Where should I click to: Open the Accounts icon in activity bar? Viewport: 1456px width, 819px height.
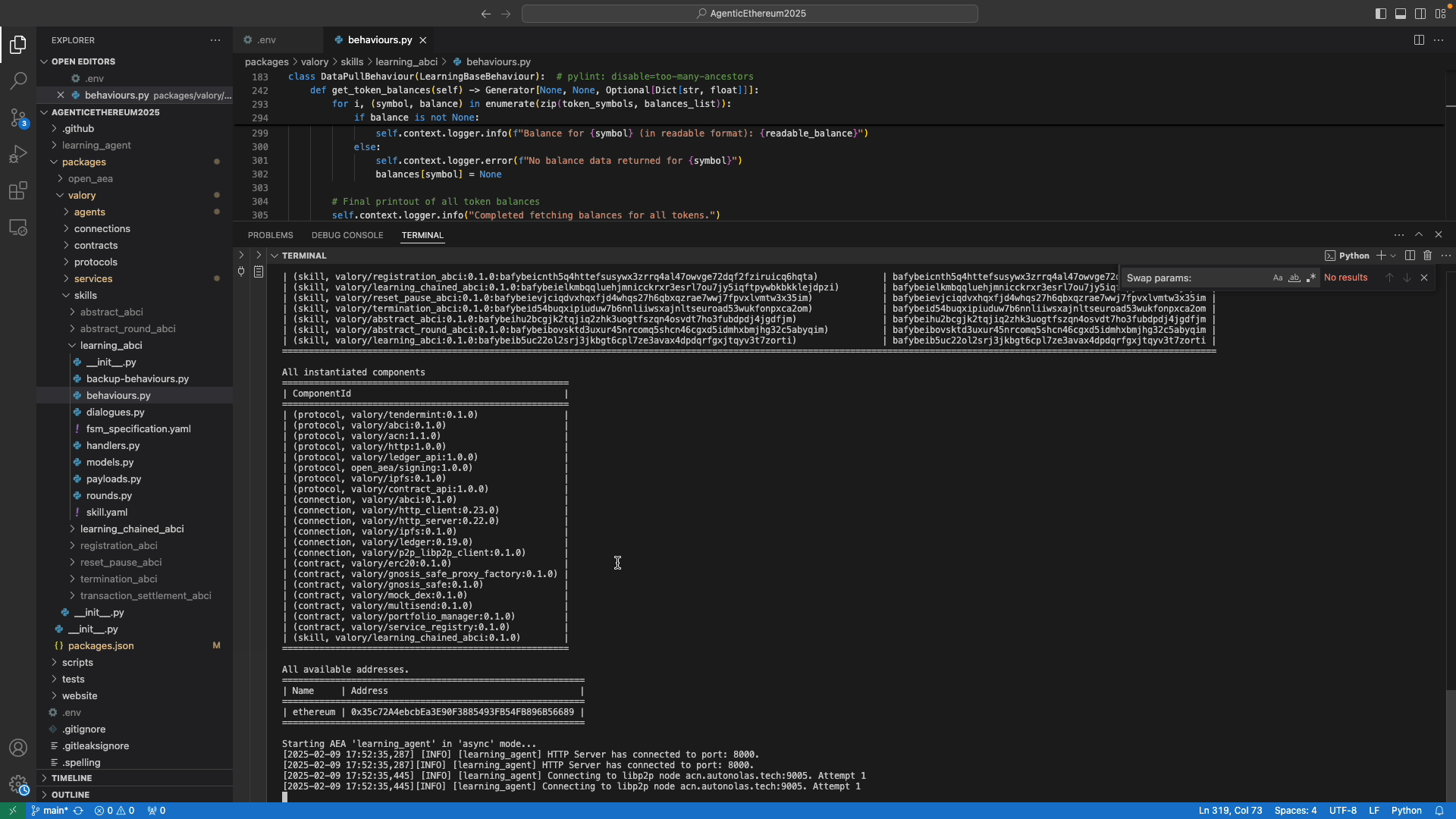(18, 748)
